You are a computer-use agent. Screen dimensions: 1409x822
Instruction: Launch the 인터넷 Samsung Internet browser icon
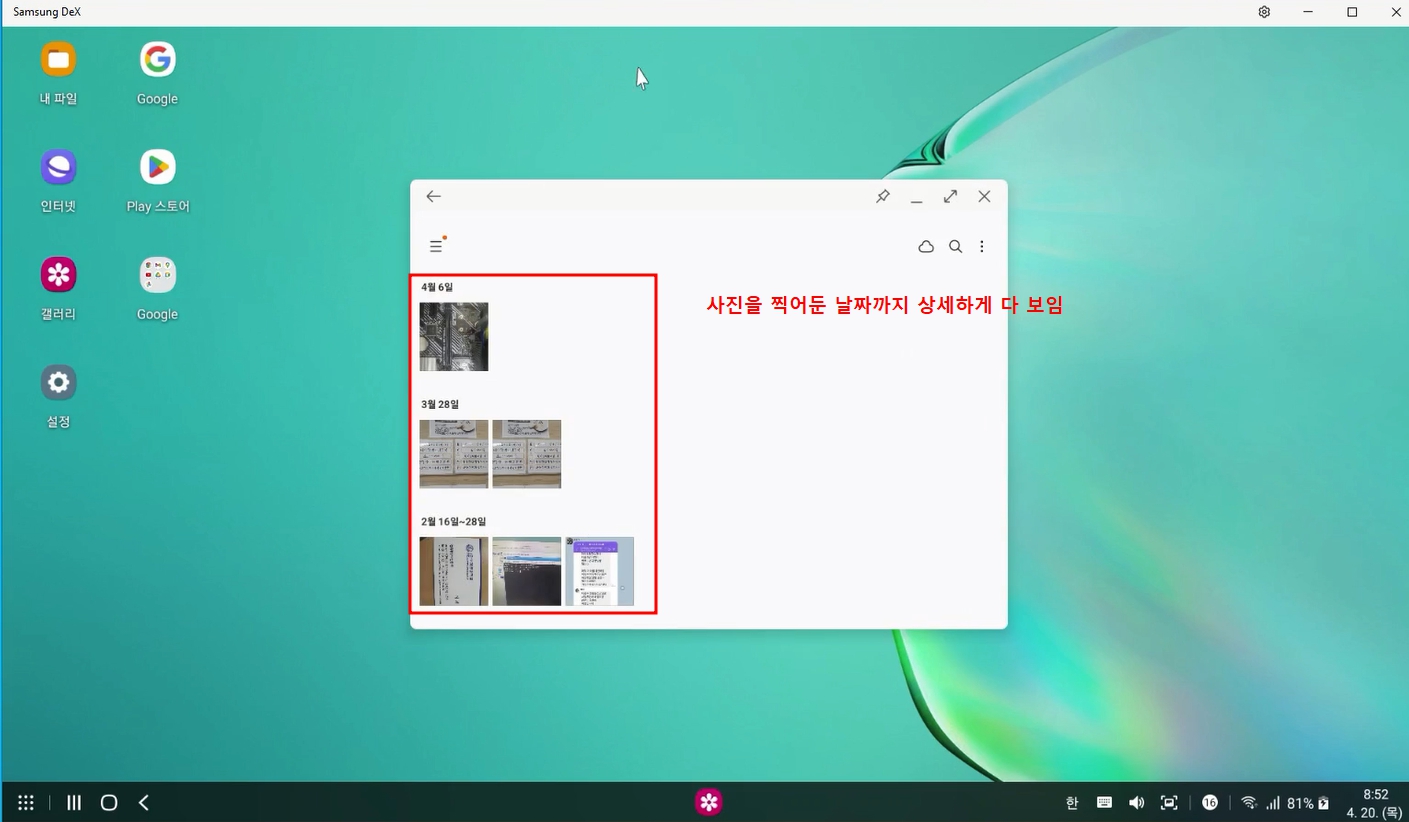pos(59,167)
